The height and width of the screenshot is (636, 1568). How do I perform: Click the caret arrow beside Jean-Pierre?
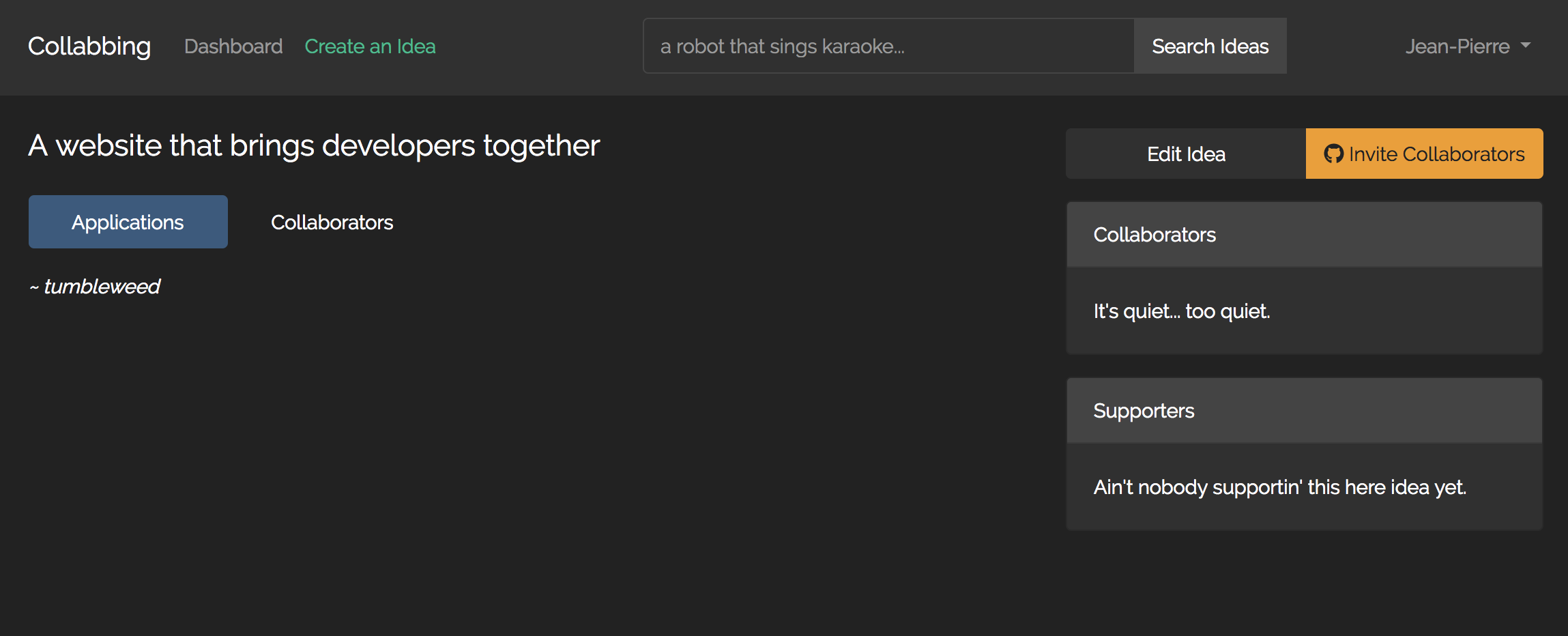[1526, 46]
